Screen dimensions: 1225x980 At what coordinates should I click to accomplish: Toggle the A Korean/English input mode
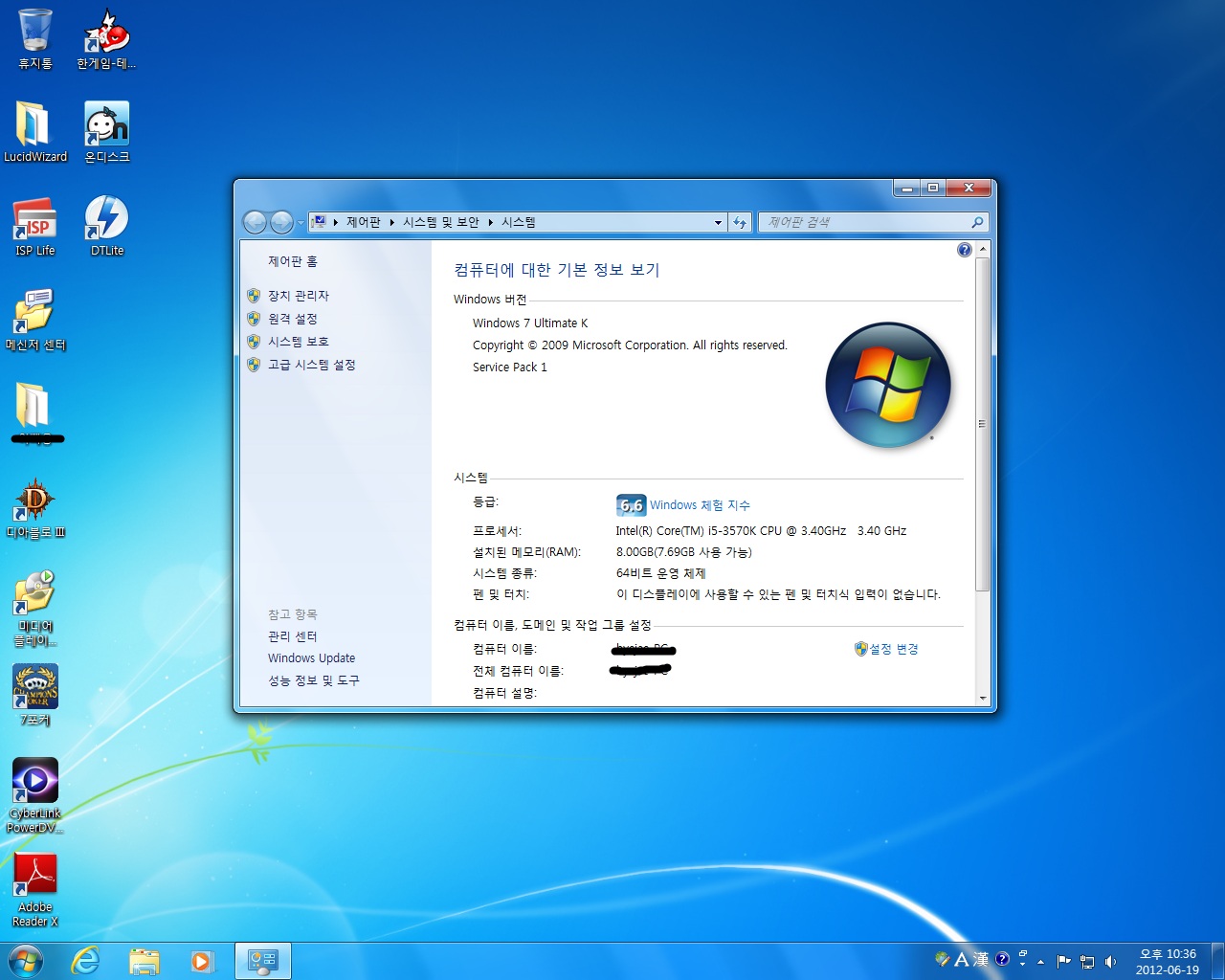pos(962,959)
